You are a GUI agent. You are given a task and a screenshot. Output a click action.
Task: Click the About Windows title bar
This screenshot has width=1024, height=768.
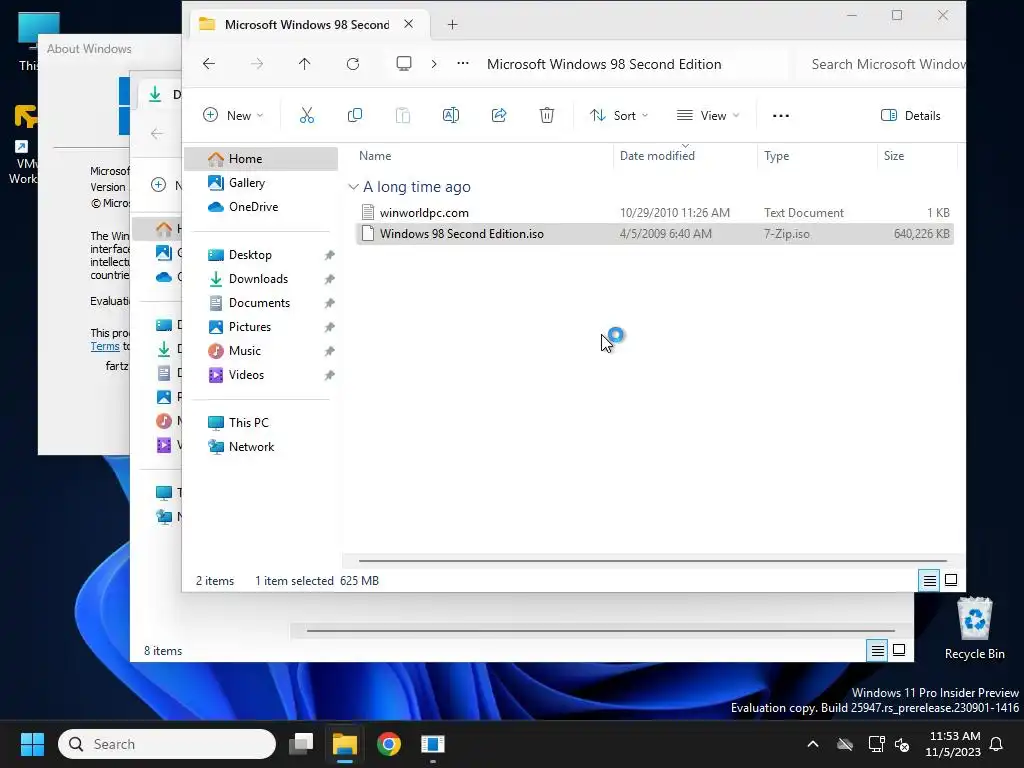[108, 48]
